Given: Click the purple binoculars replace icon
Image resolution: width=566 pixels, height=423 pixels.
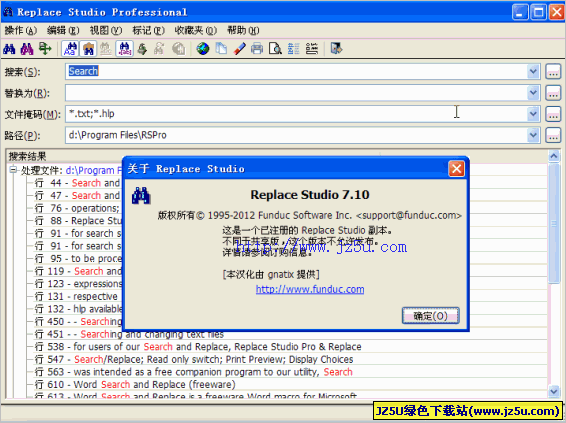Looking at the screenshot, I should coord(27,48).
